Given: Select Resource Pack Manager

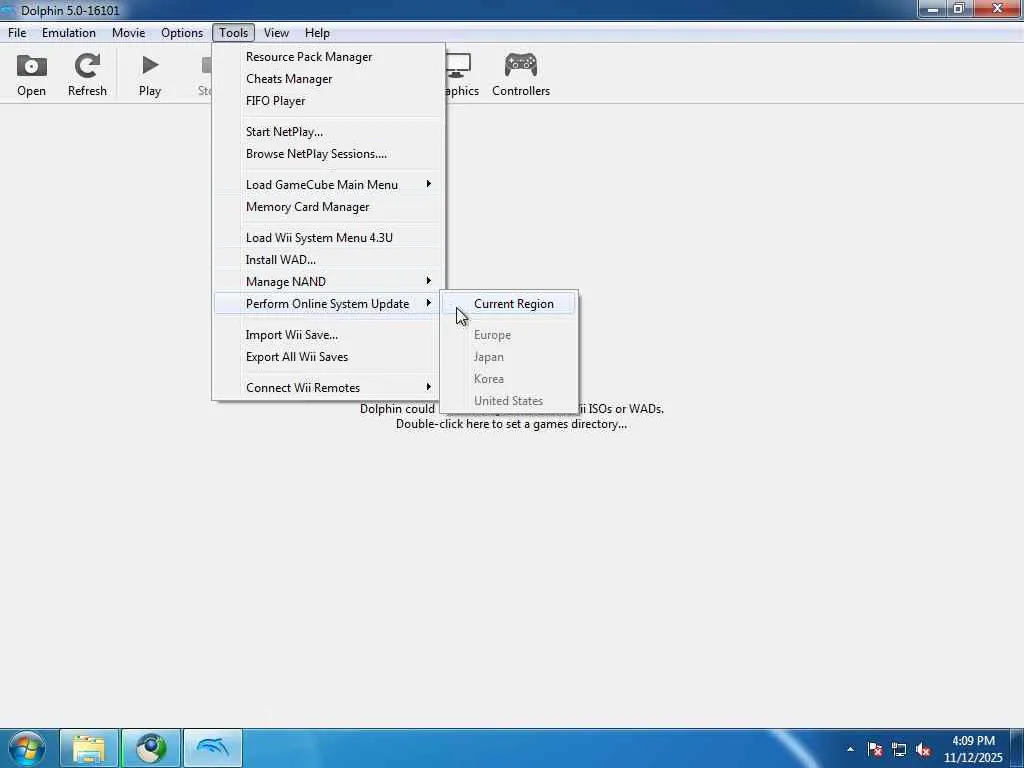Looking at the screenshot, I should [328, 57].
